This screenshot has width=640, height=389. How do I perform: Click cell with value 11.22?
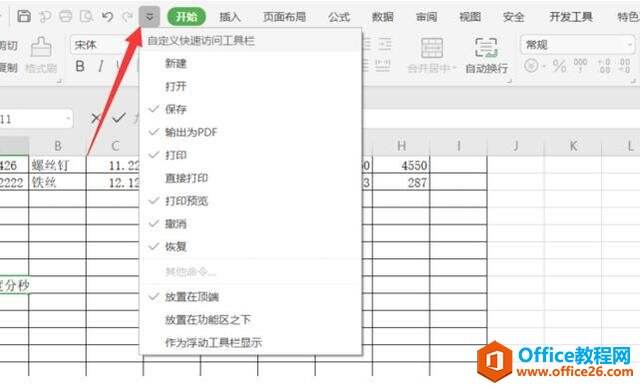(113, 165)
